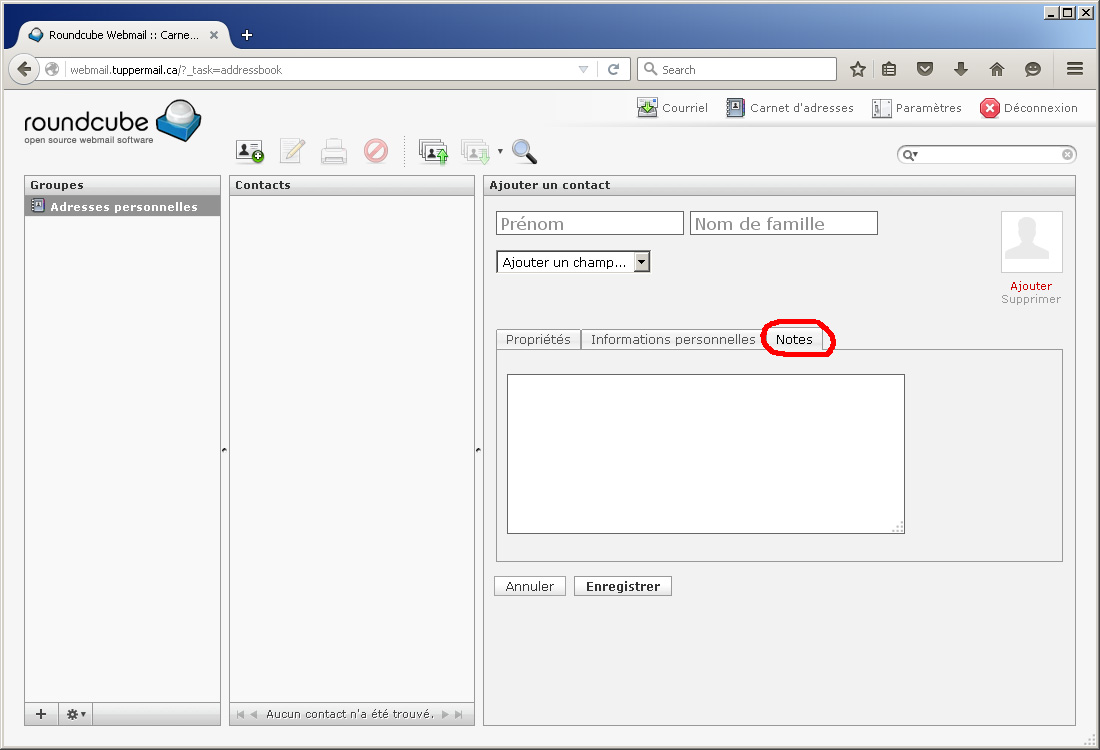Image resolution: width=1100 pixels, height=750 pixels.
Task: Click Déconnexion to log out
Action: click(1029, 108)
